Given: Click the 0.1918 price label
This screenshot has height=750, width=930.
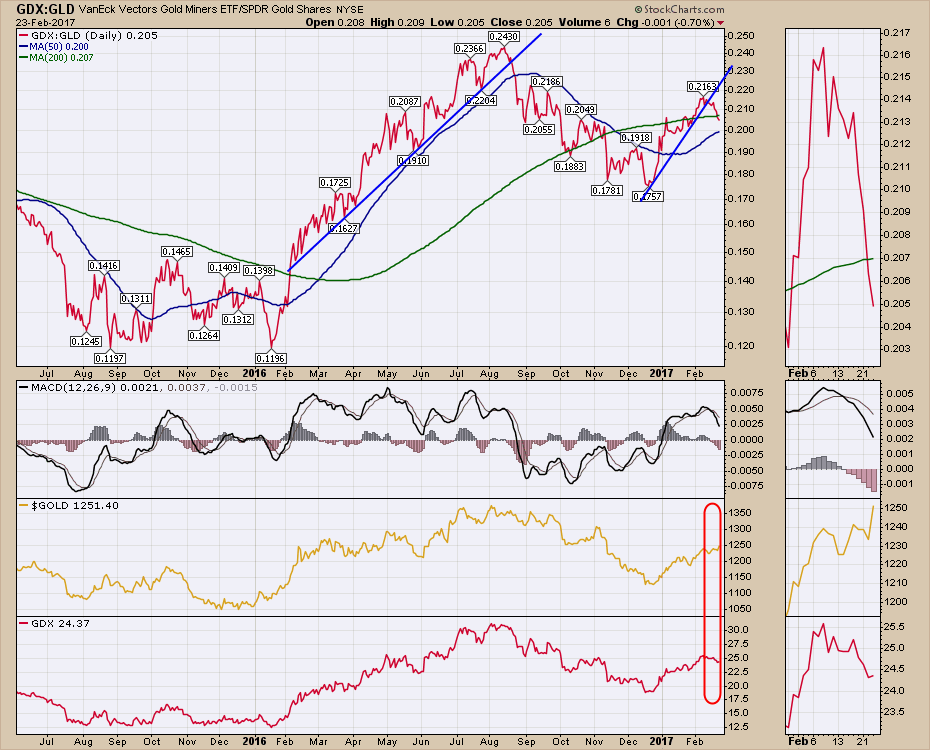Looking at the screenshot, I should pyautogui.click(x=636, y=138).
